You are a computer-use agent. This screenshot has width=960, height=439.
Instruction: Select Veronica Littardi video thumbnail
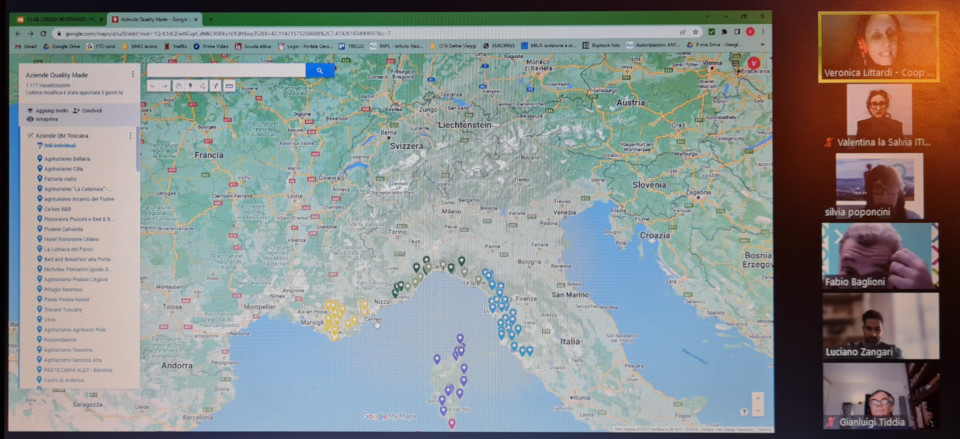pos(879,47)
